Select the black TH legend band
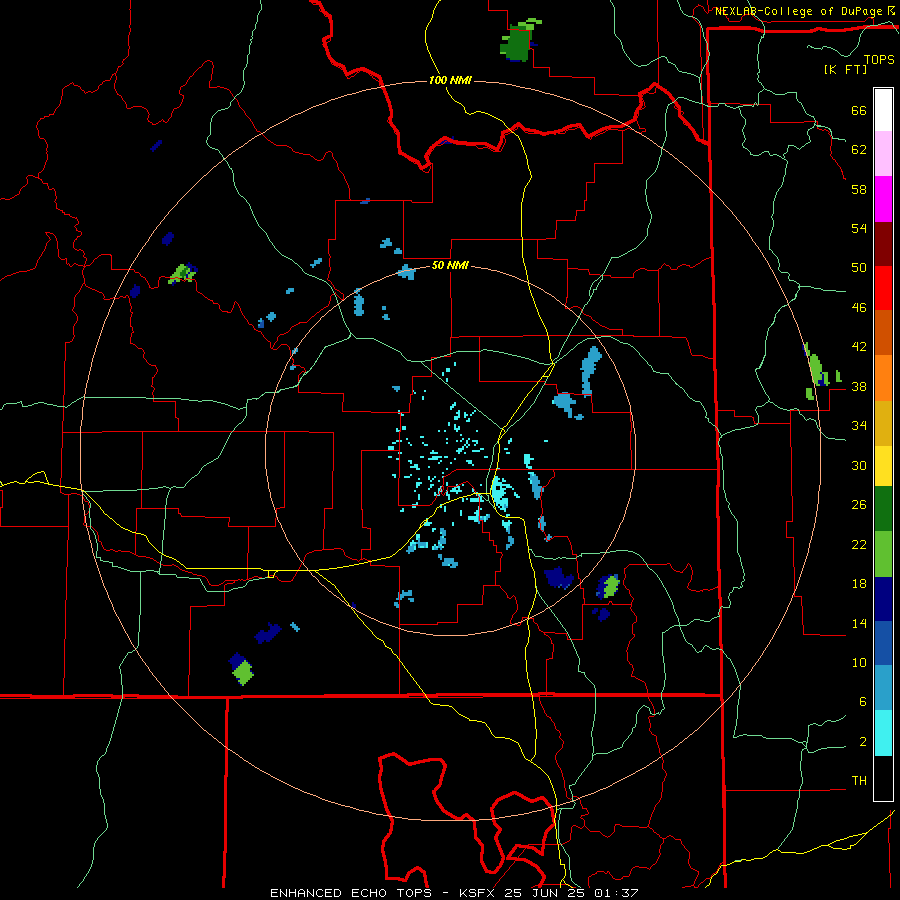 click(883, 778)
